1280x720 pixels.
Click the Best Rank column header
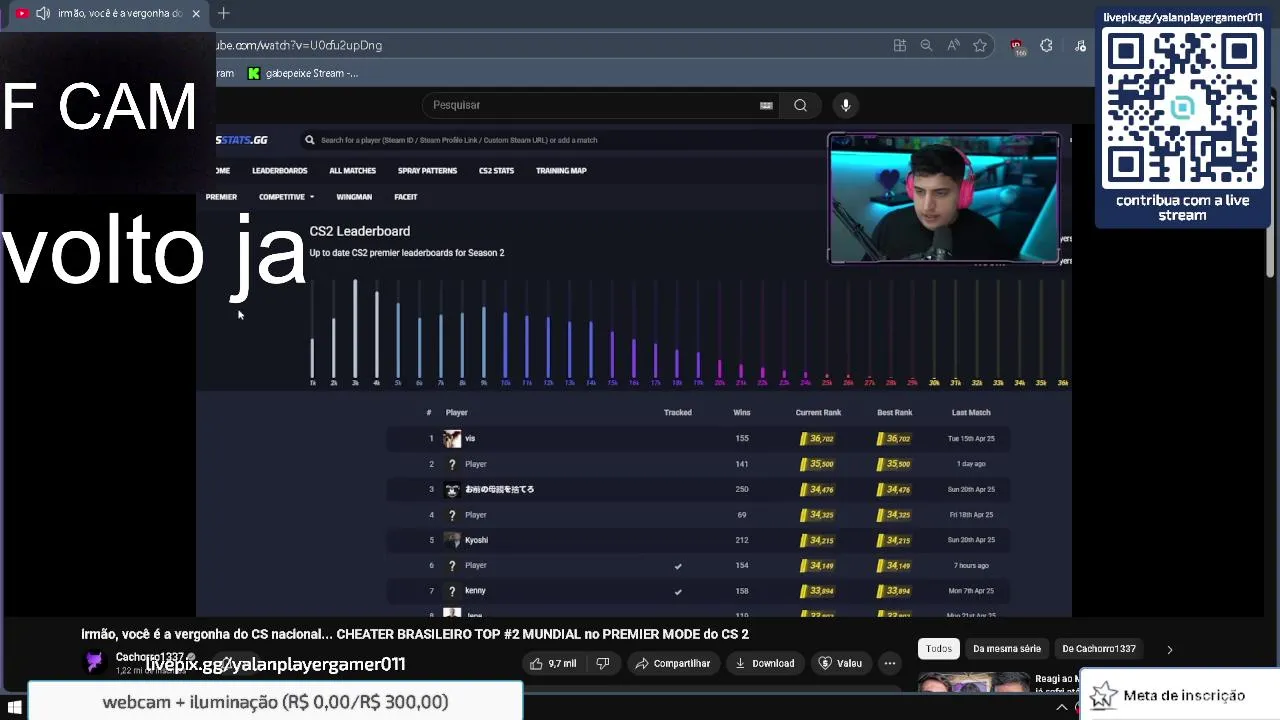coord(894,412)
